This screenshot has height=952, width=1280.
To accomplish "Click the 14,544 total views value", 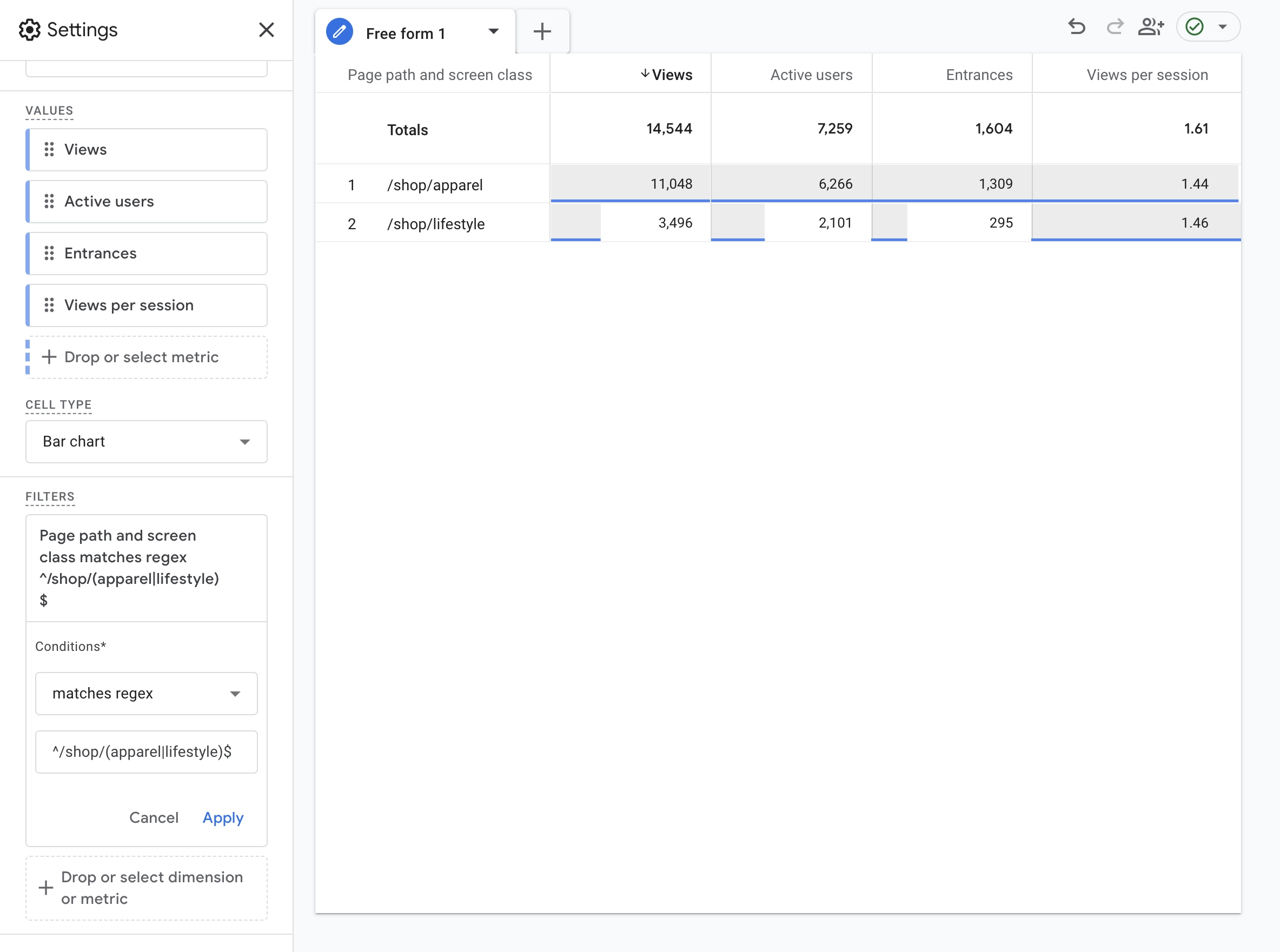I will pyautogui.click(x=669, y=129).
